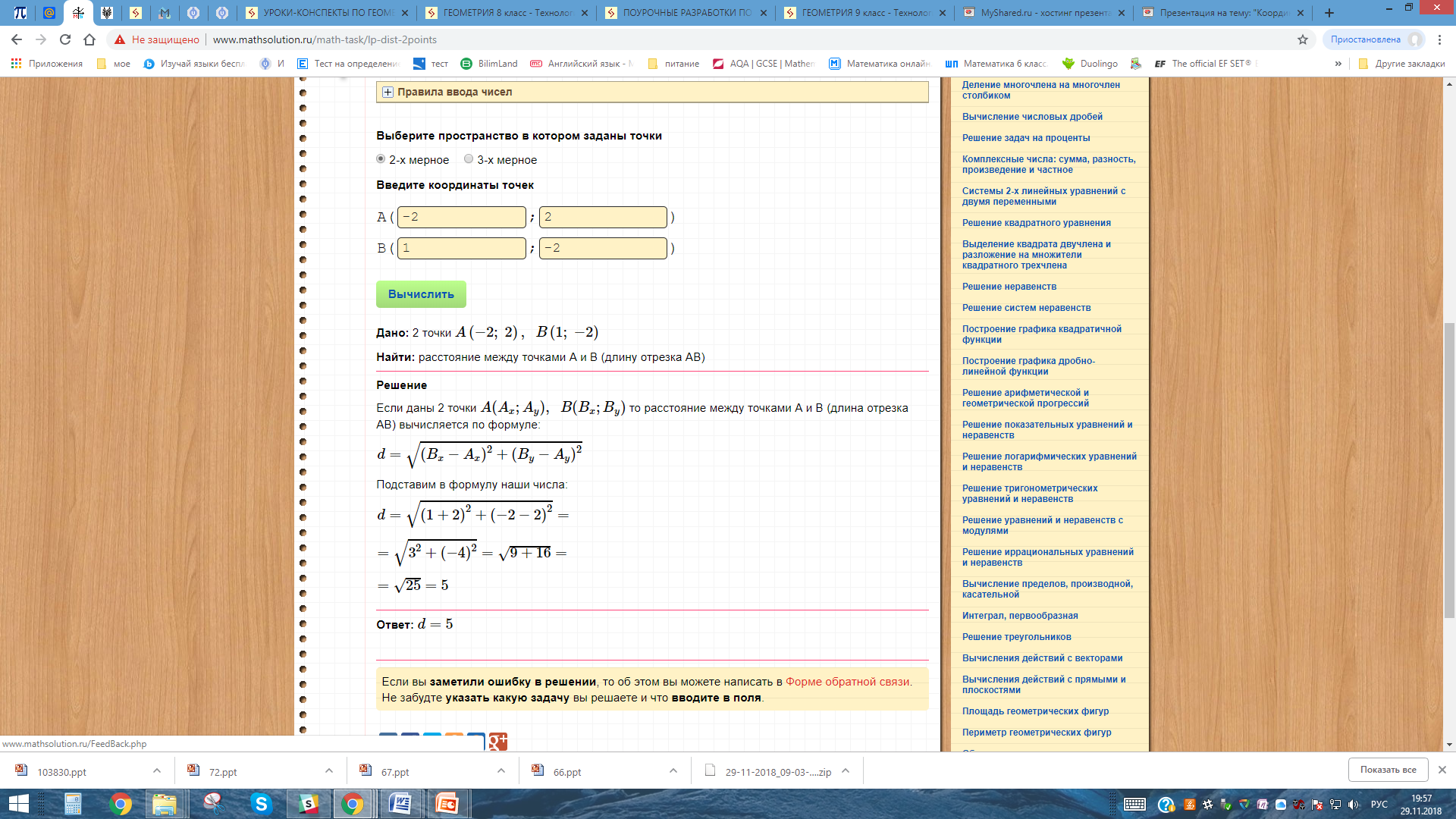Open the Skype taskbar icon

pyautogui.click(x=261, y=803)
